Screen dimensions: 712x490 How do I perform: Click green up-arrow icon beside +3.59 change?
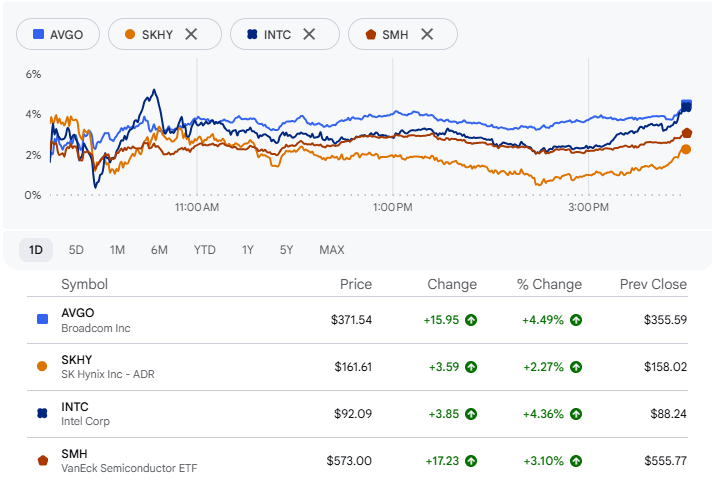[471, 367]
